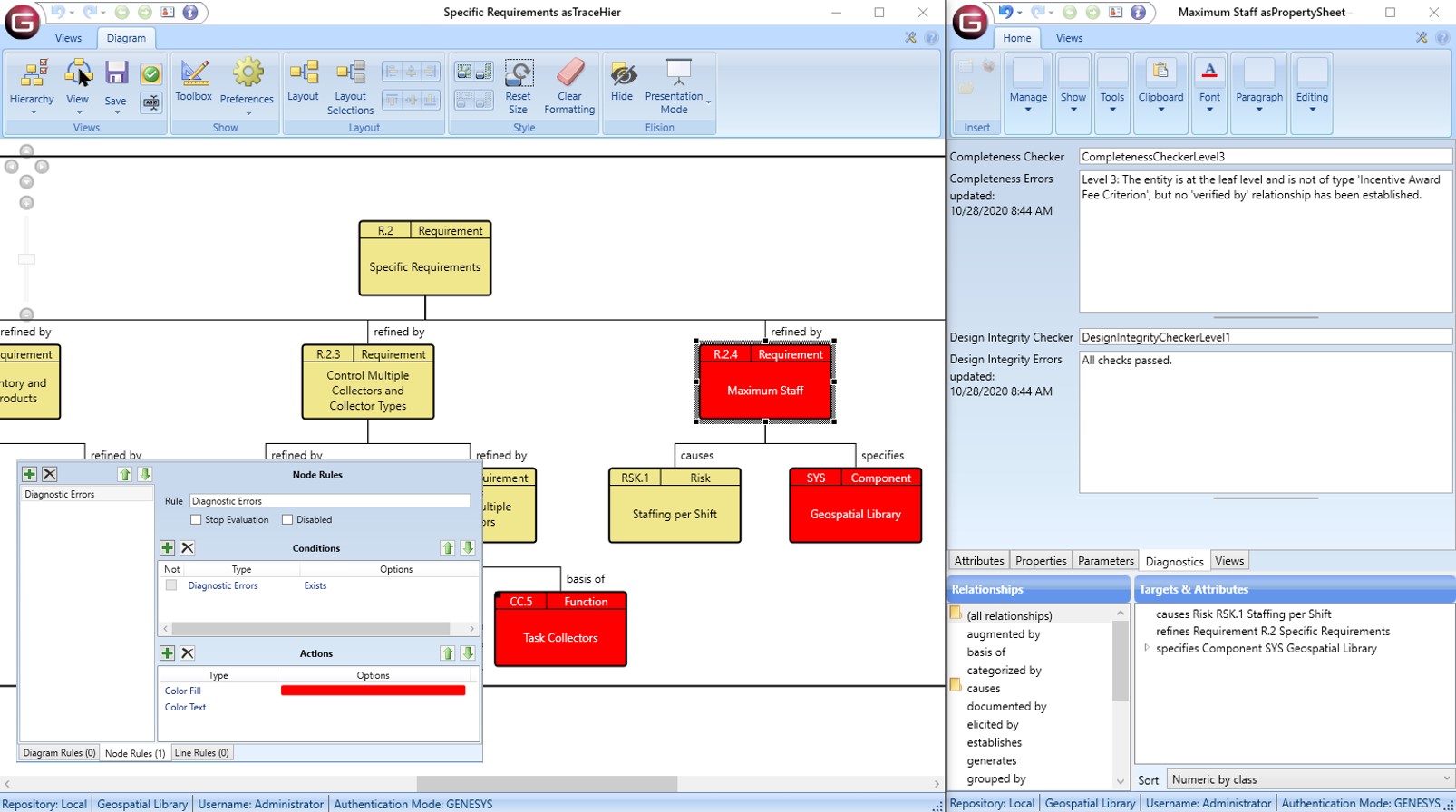Switch to the Line Rules tab
Viewport: 1456px width, 812px height.
tap(201, 753)
